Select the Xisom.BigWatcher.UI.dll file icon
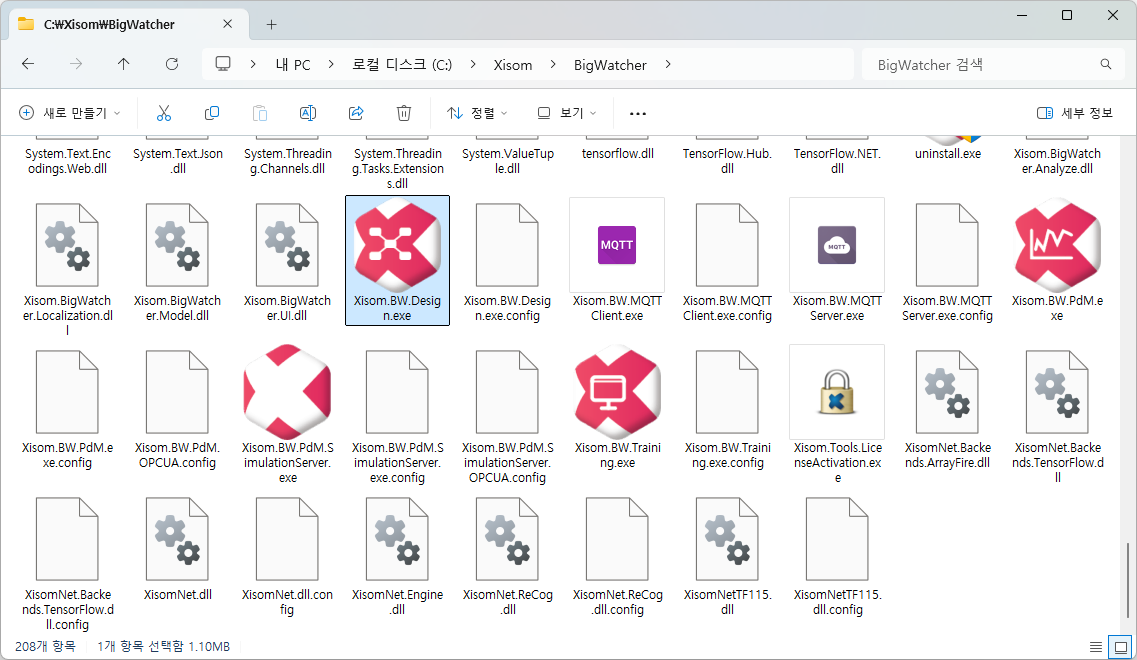Viewport: 1137px width, 660px height. (288, 245)
